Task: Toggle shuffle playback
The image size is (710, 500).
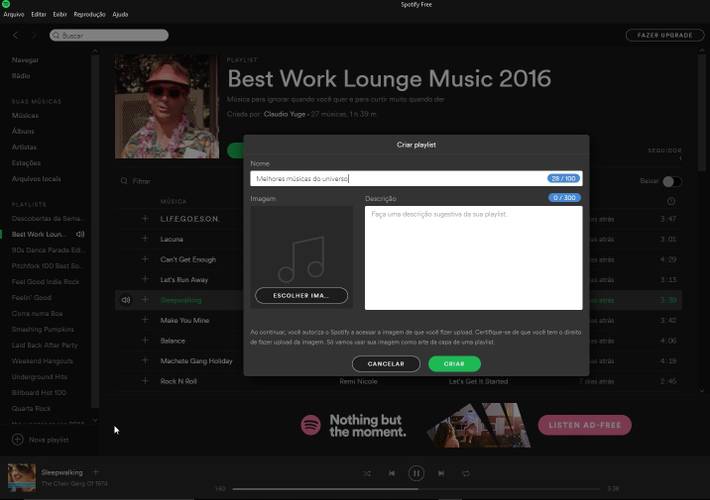Action: coord(367,473)
